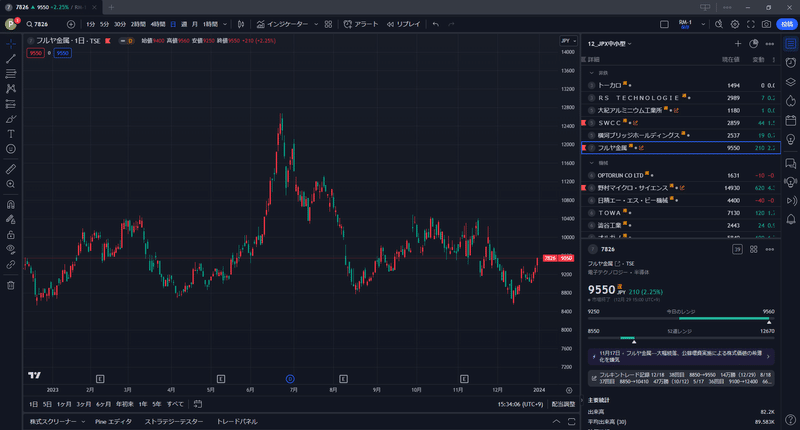Select the crosshair cursor tool

(11, 44)
